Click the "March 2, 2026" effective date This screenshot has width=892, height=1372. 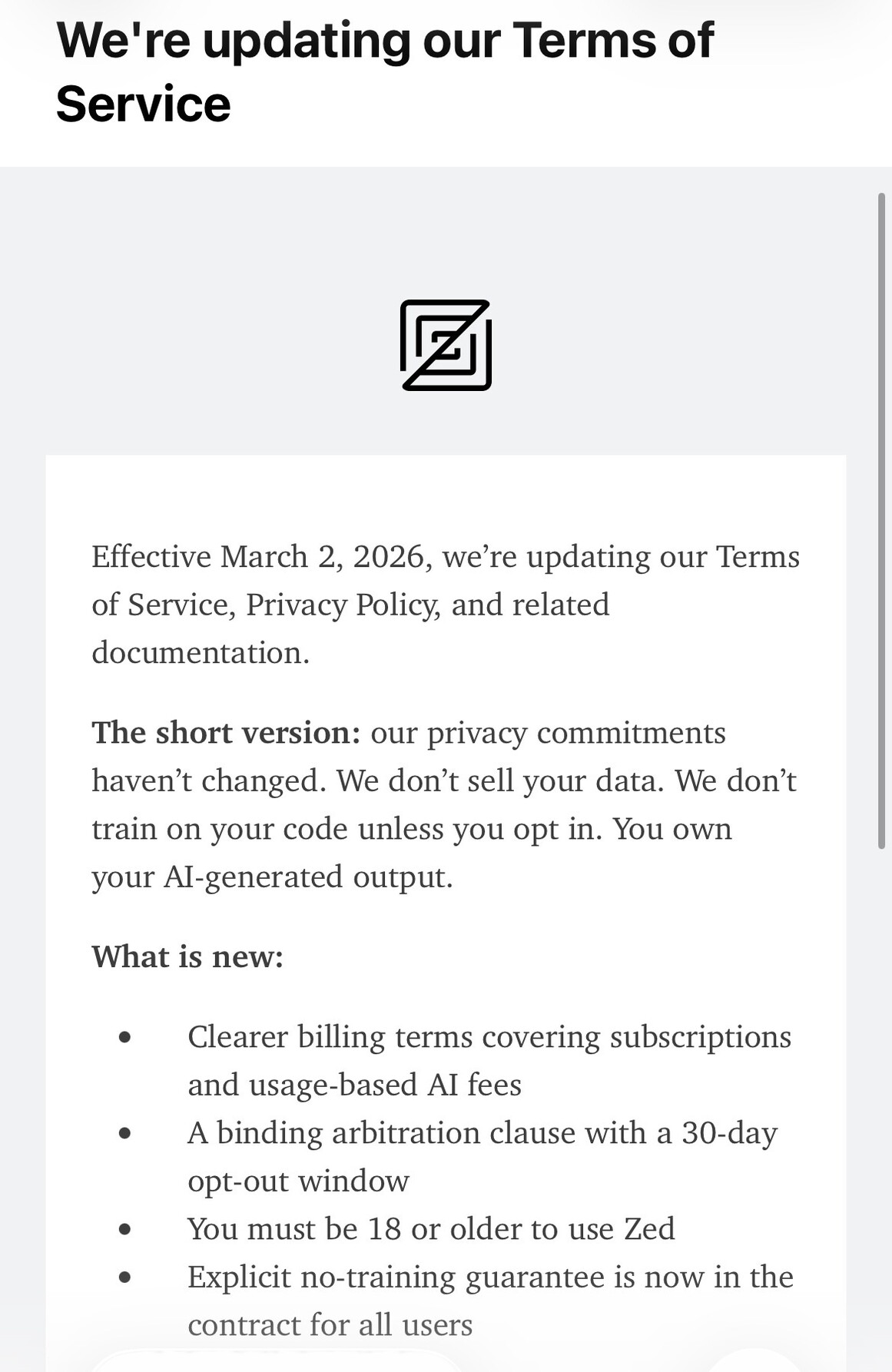323,556
